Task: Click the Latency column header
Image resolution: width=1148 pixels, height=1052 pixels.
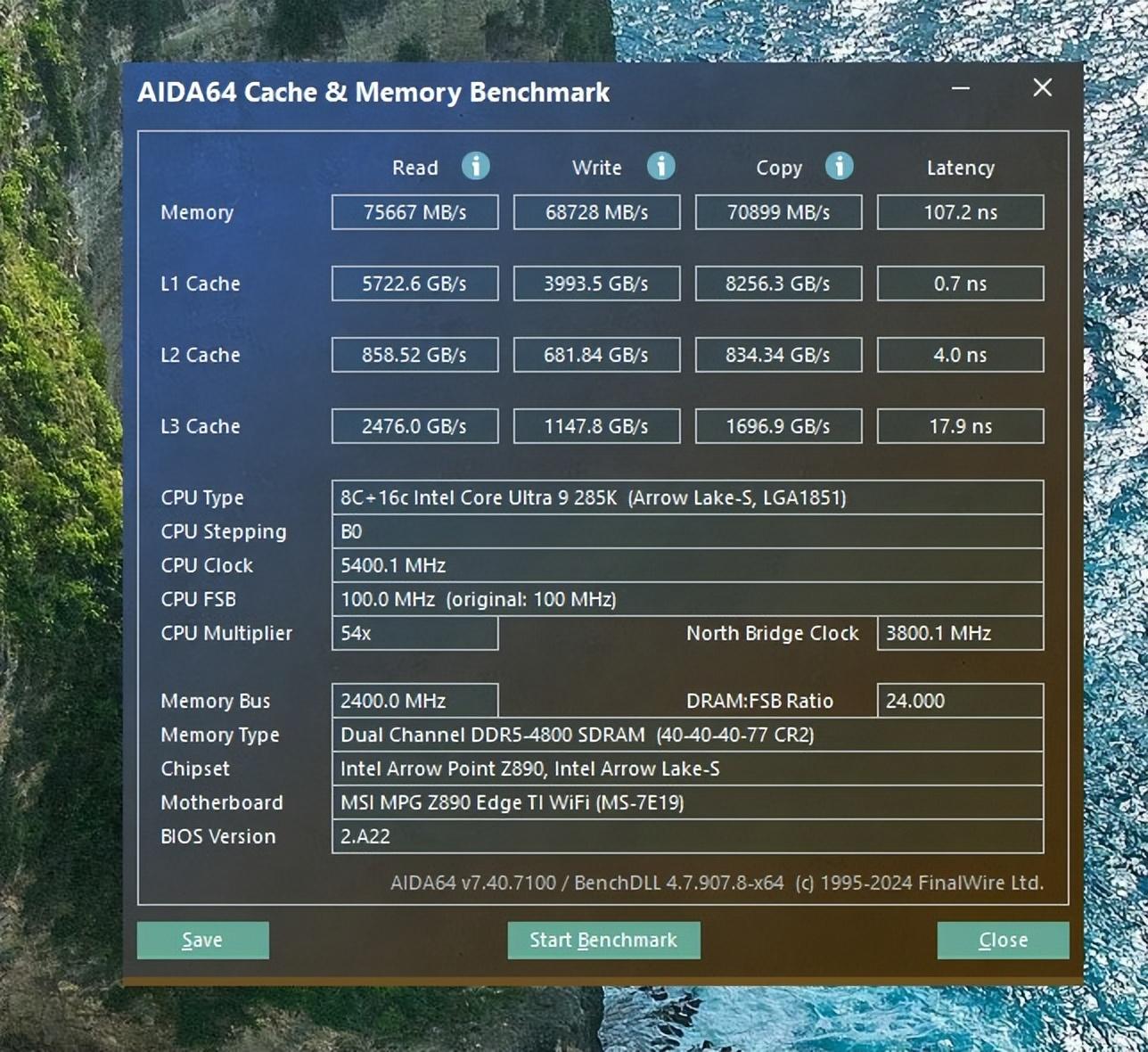Action: pos(961,168)
